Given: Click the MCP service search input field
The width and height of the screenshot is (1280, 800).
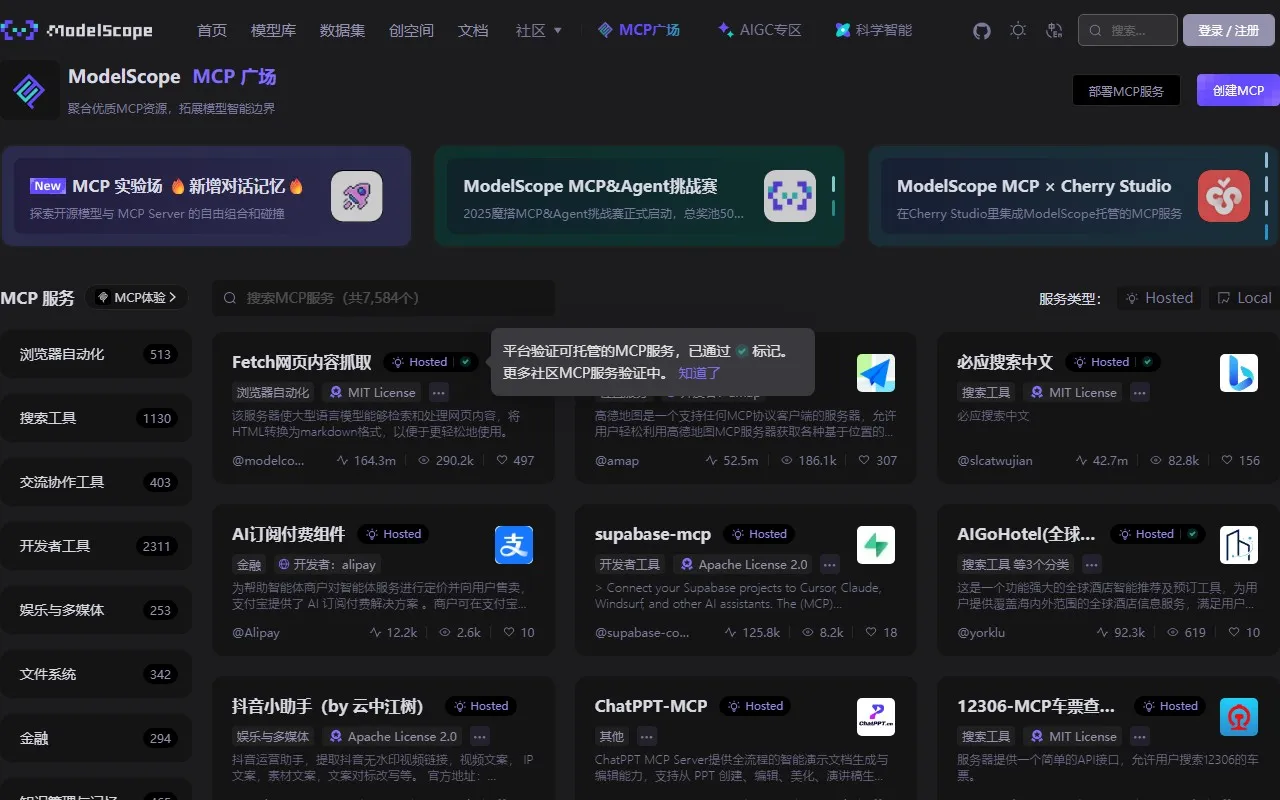Looking at the screenshot, I should pos(383,297).
